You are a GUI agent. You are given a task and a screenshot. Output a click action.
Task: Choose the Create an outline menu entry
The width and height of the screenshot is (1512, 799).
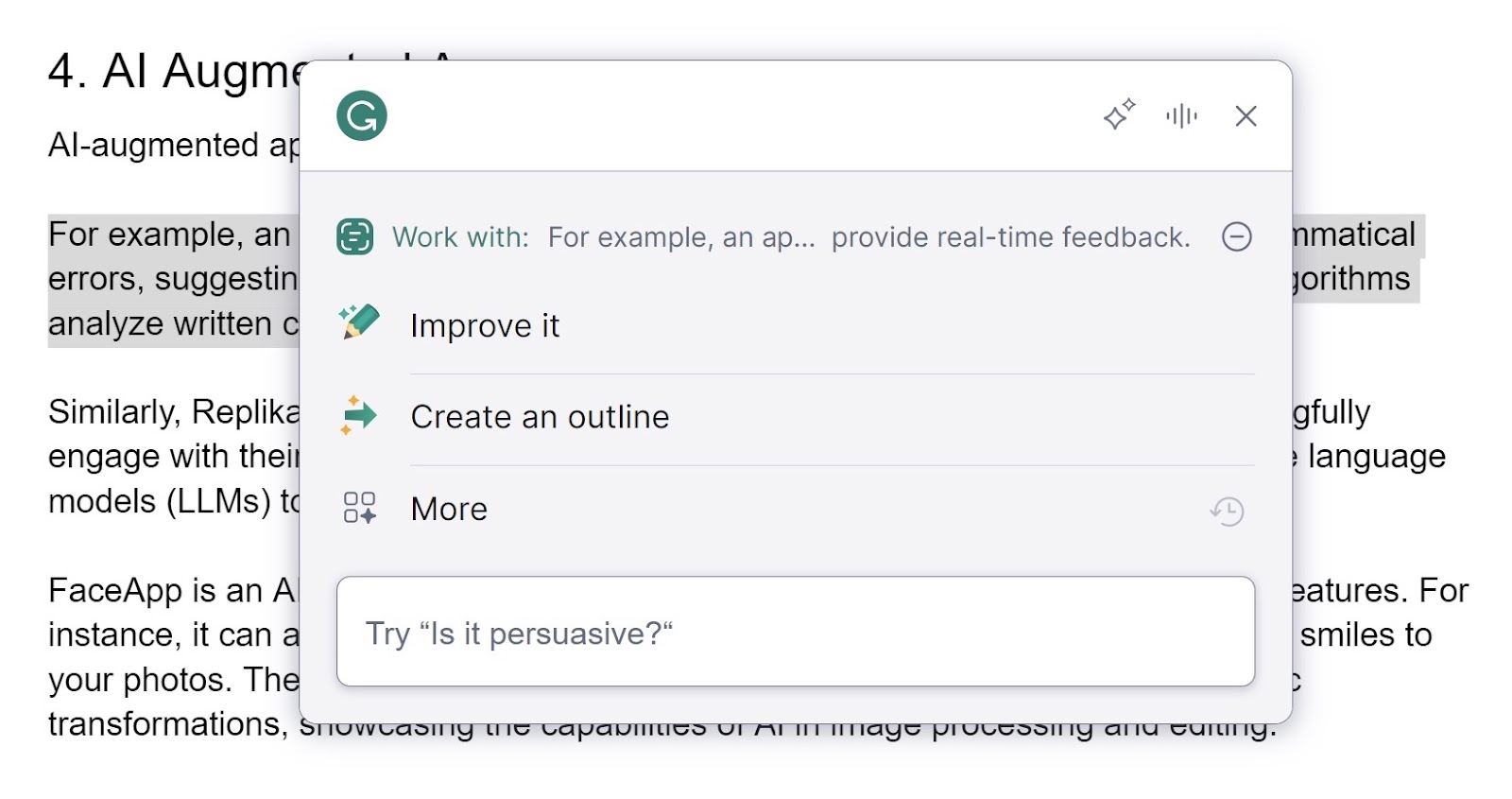[x=539, y=416]
